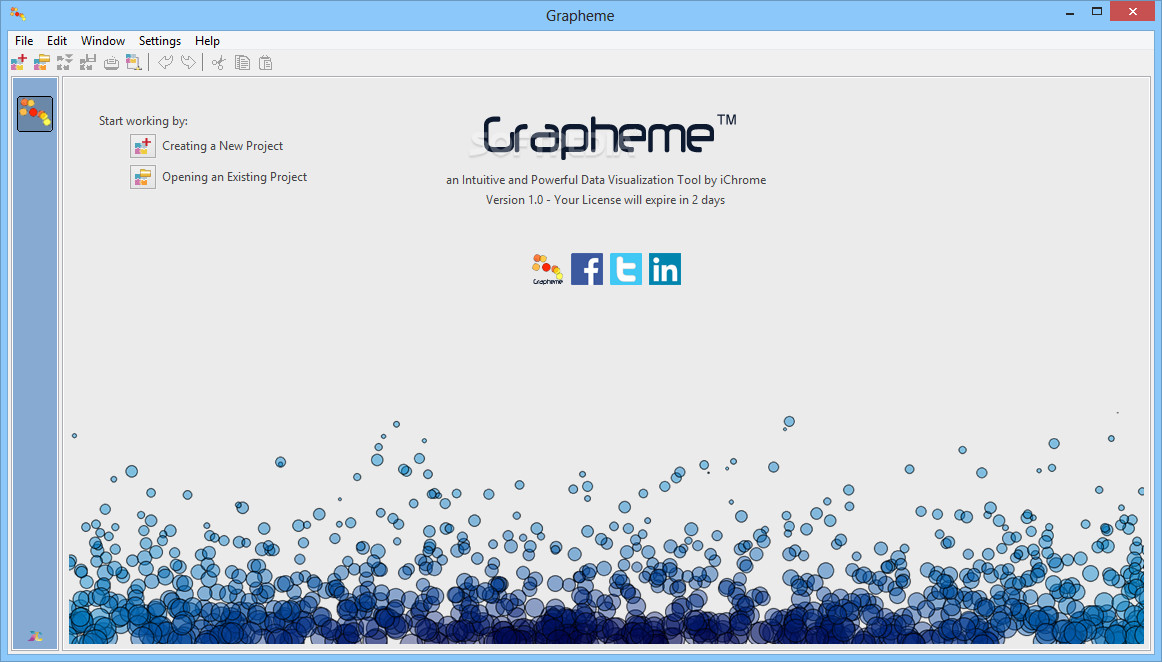
Task: Click the large Grapheme logo title
Action: [x=608, y=136]
